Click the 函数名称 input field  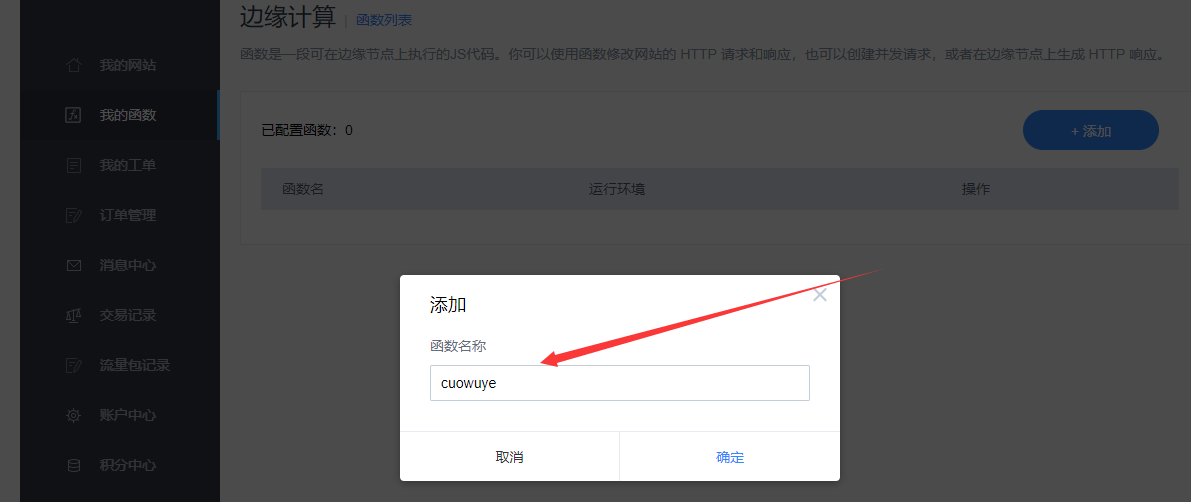tap(620, 383)
